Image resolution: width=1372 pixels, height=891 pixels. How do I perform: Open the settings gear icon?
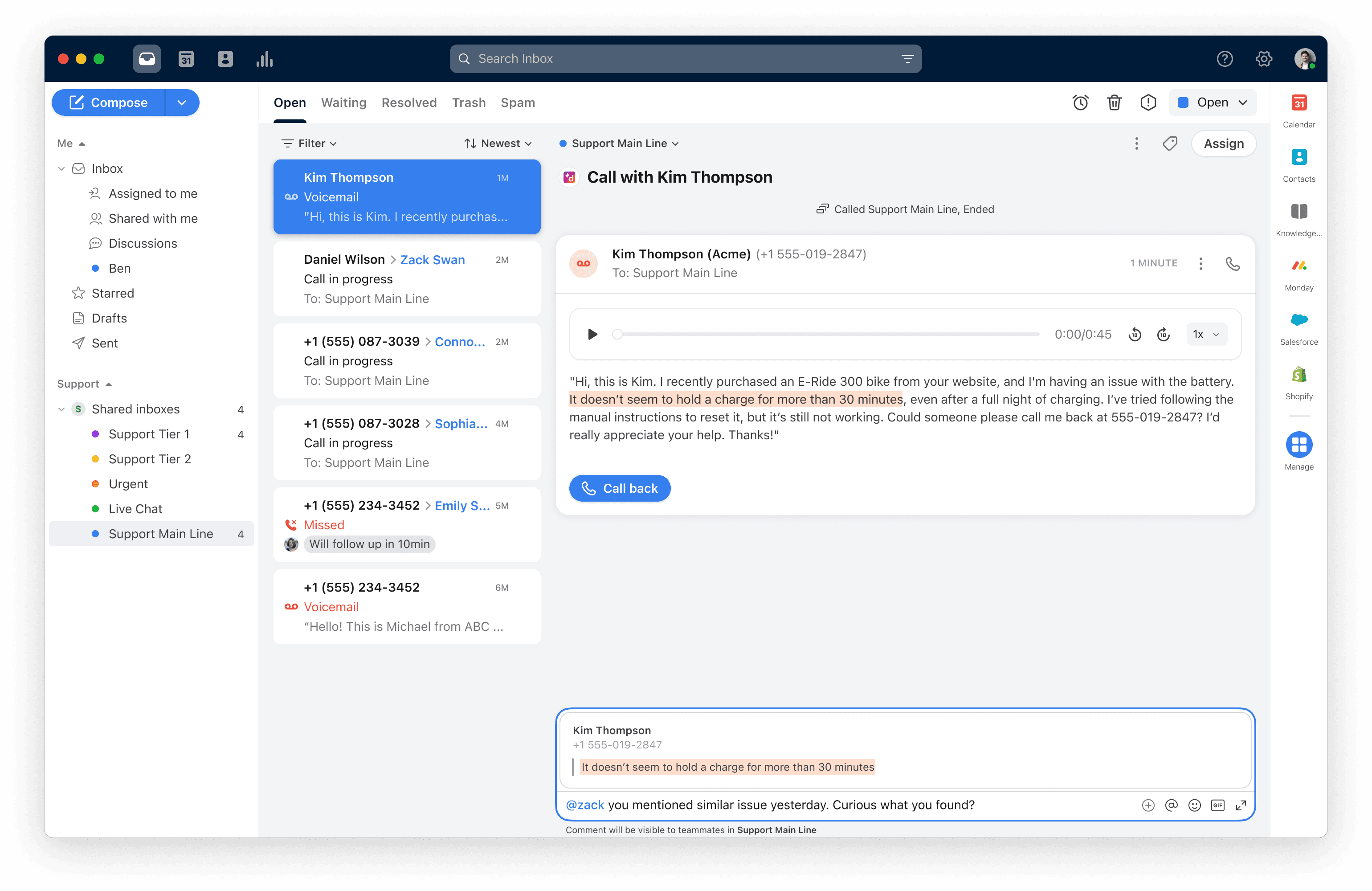pos(1264,59)
